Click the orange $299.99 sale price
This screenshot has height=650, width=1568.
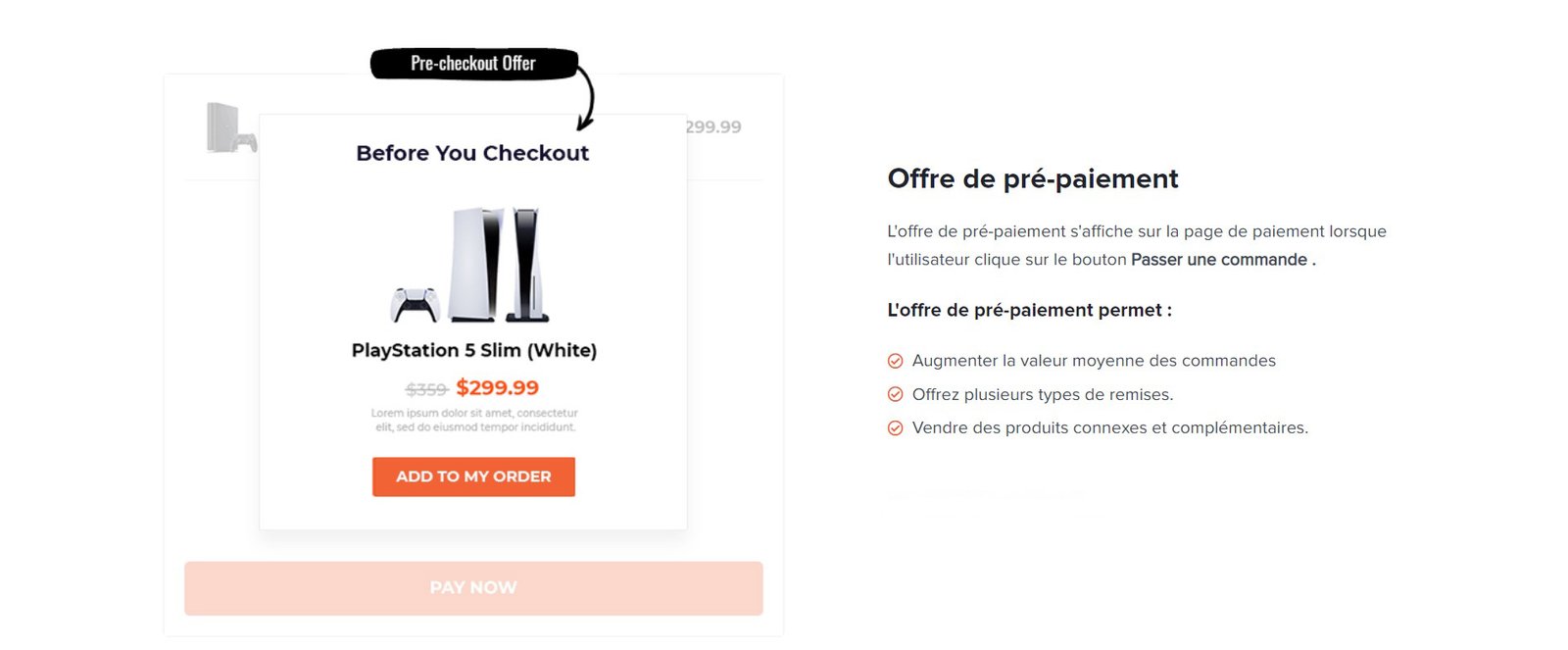pyautogui.click(x=497, y=387)
